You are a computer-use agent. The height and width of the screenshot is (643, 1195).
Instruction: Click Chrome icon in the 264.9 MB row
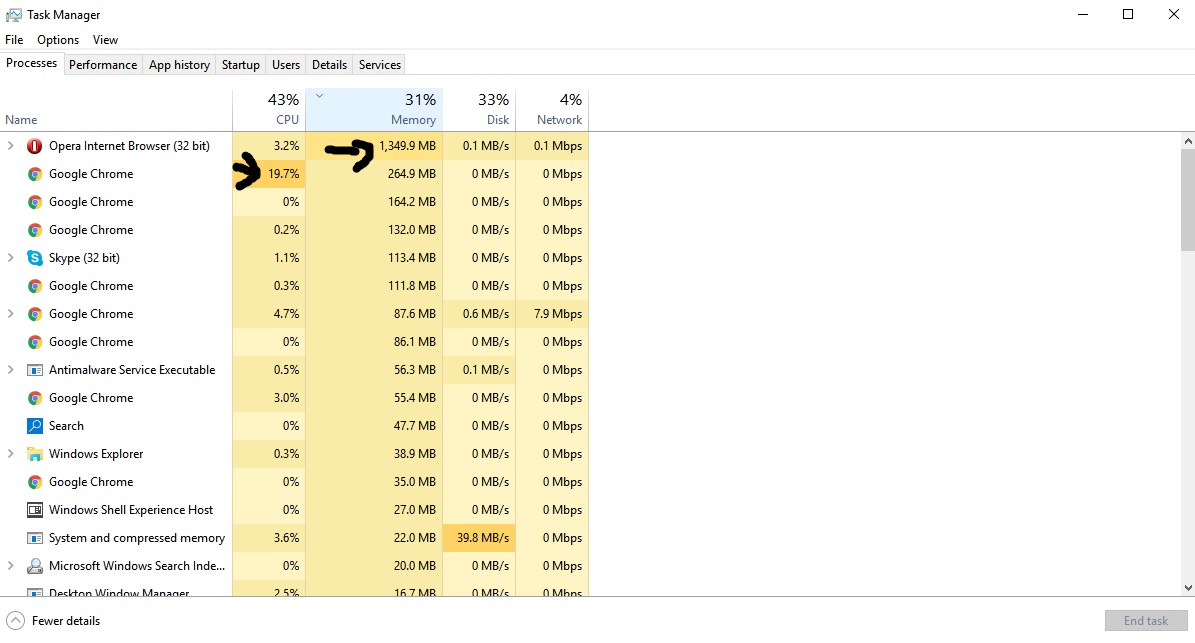click(34, 174)
